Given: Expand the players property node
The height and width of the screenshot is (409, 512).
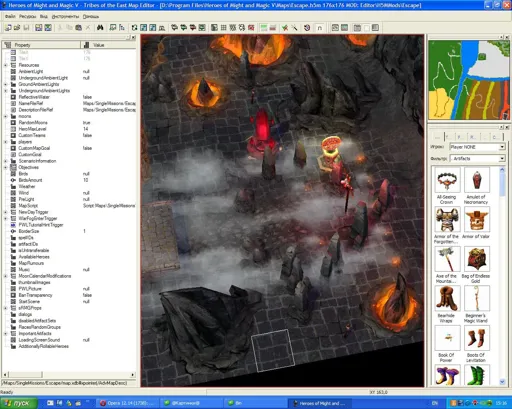Looking at the screenshot, I should pyautogui.click(x=6, y=142).
